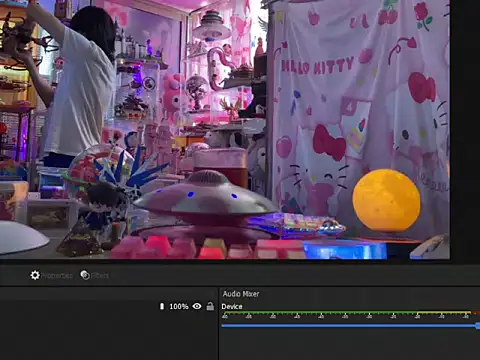Open the Filters dialog for the source
This screenshot has width=480, height=360.
tap(95, 275)
